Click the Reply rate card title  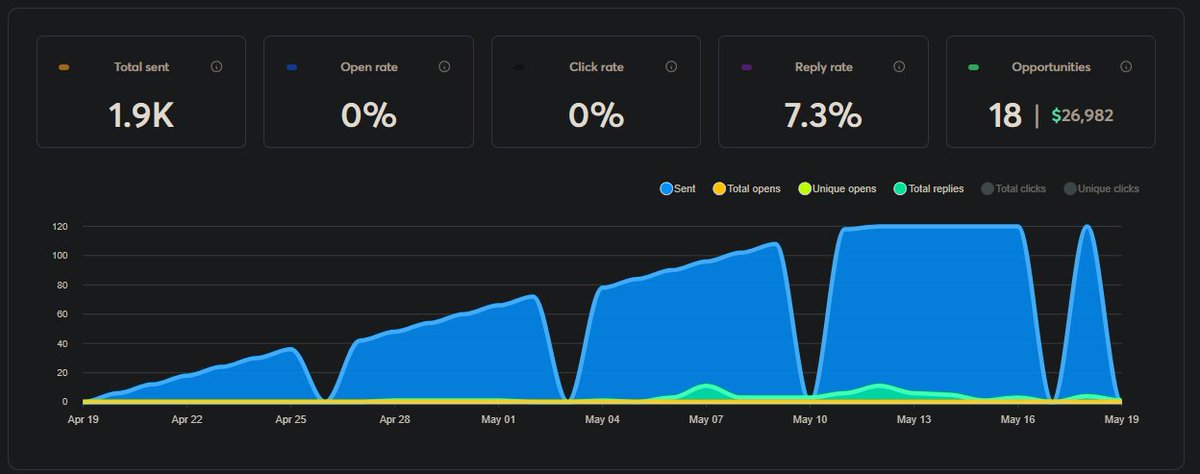(x=823, y=67)
